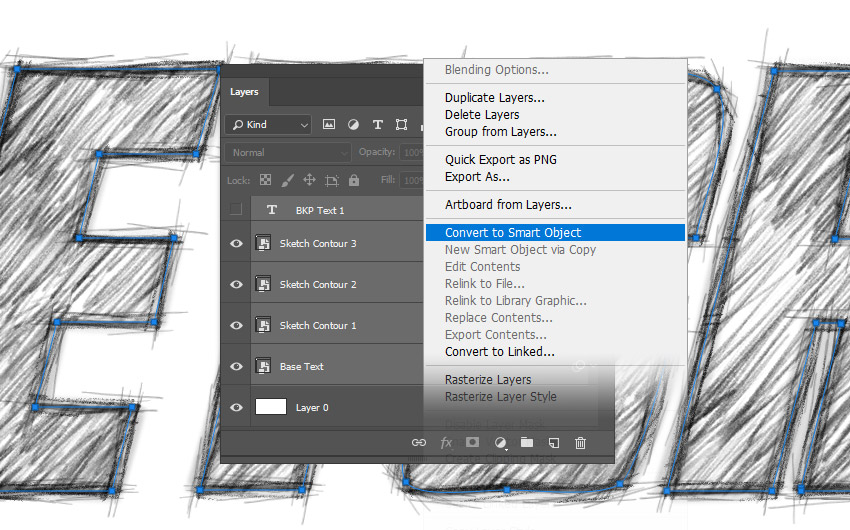Lock position move icon
Image resolution: width=850 pixels, height=530 pixels.
tap(309, 180)
